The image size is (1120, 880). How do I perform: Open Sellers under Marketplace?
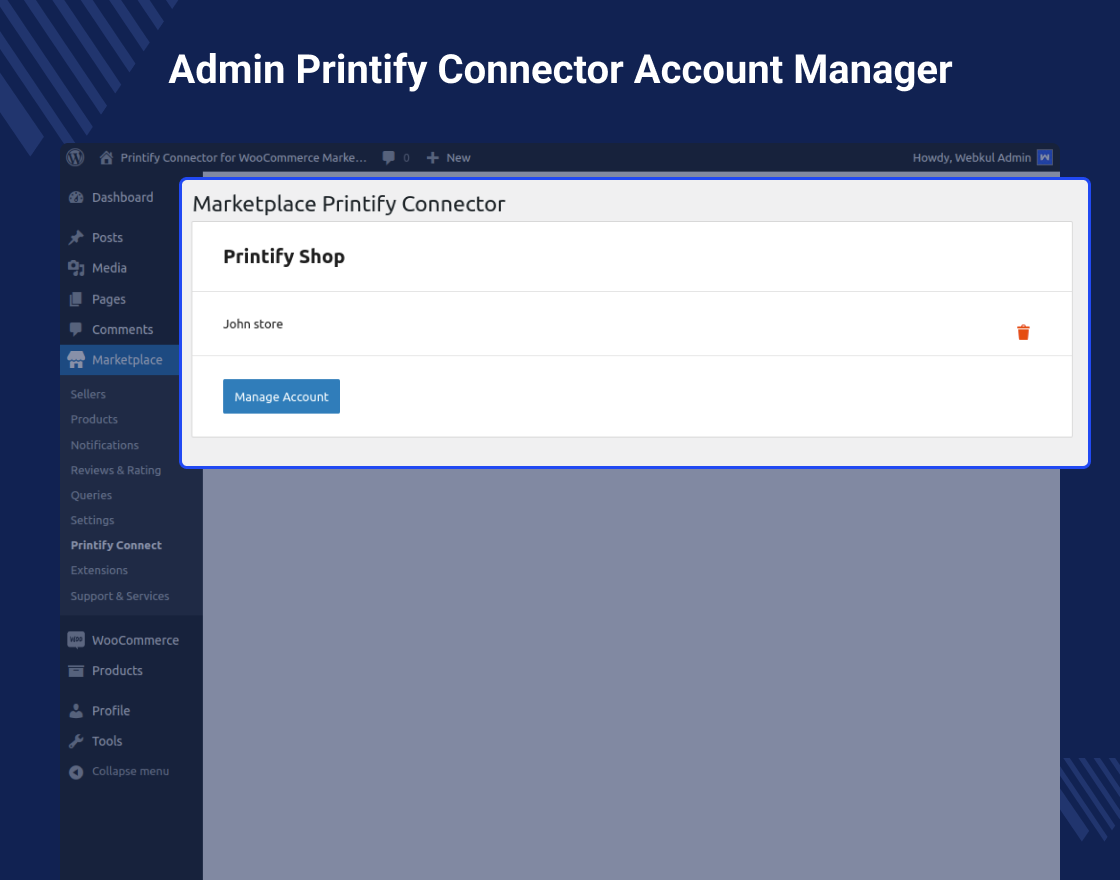pyautogui.click(x=88, y=394)
